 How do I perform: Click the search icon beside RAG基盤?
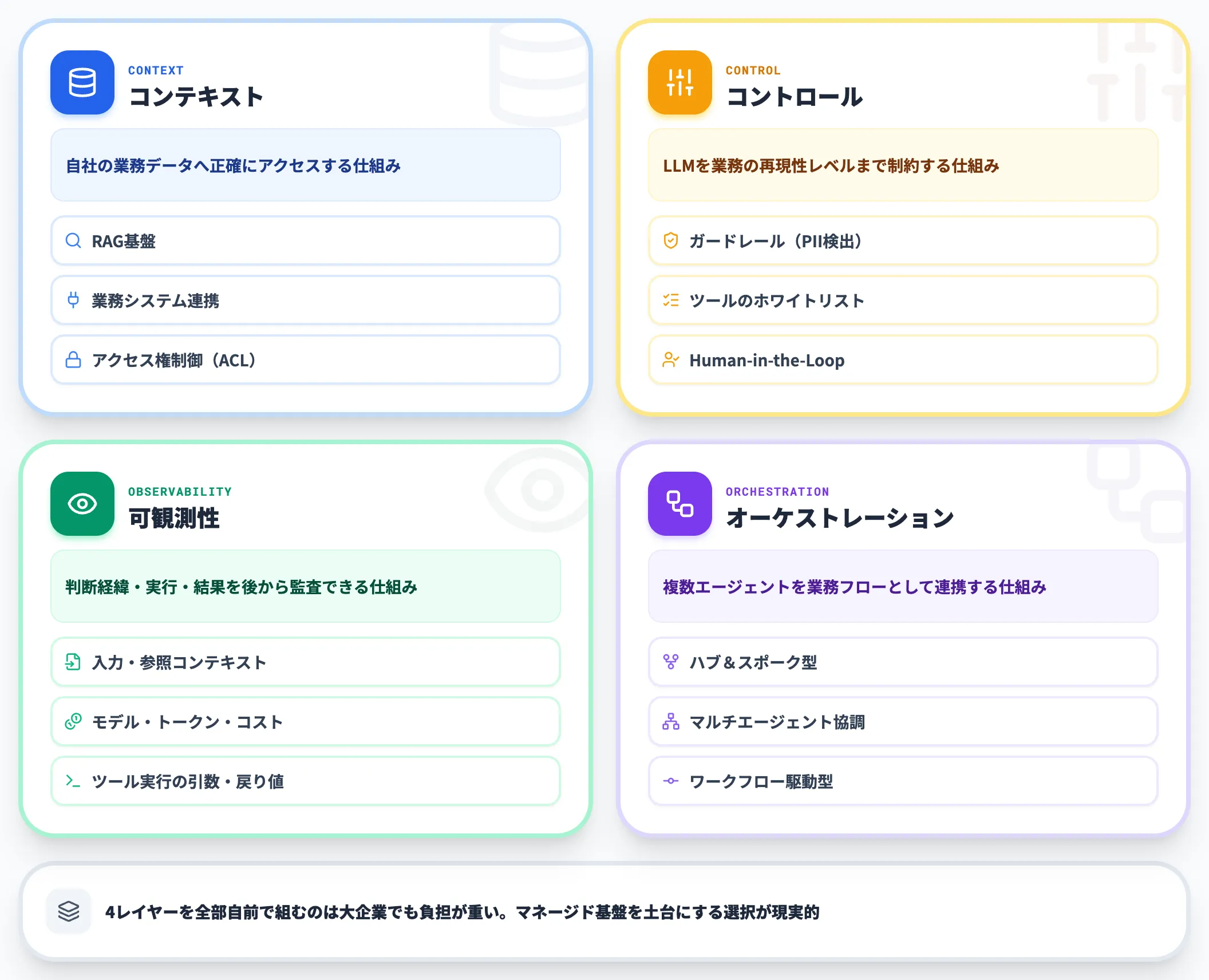[x=73, y=241]
